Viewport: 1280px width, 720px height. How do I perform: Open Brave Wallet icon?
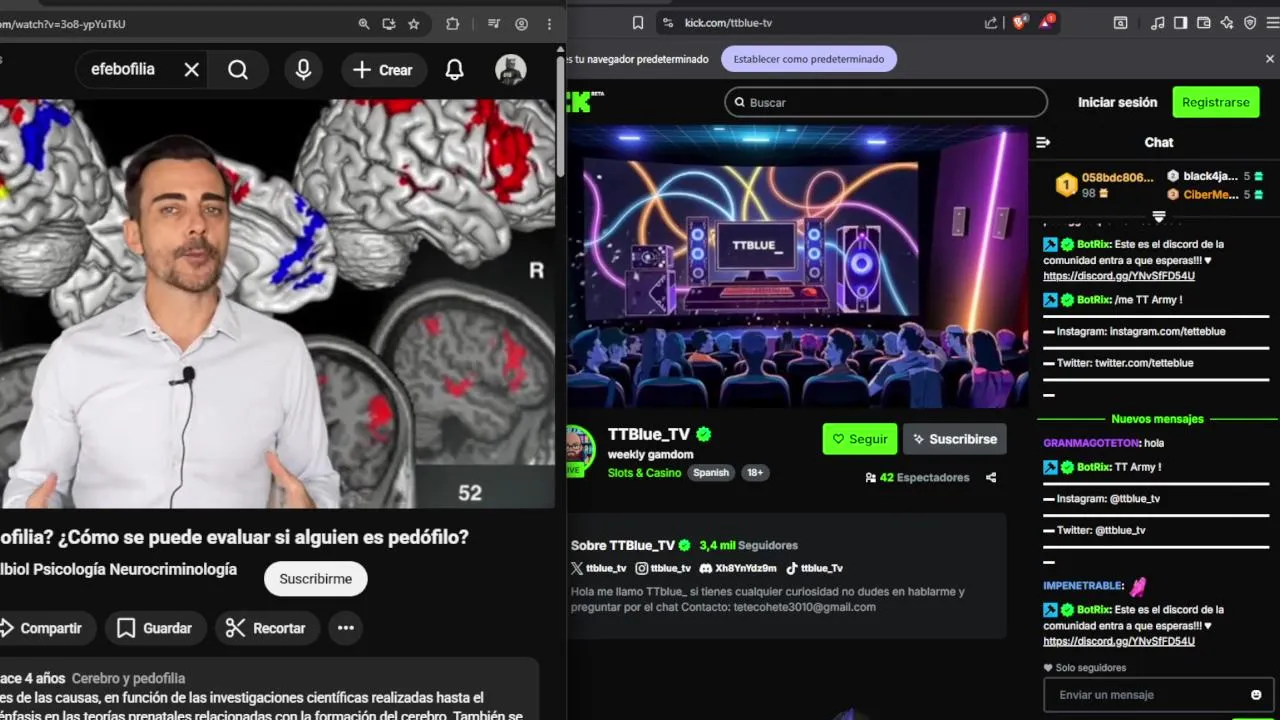pyautogui.click(x=1204, y=23)
